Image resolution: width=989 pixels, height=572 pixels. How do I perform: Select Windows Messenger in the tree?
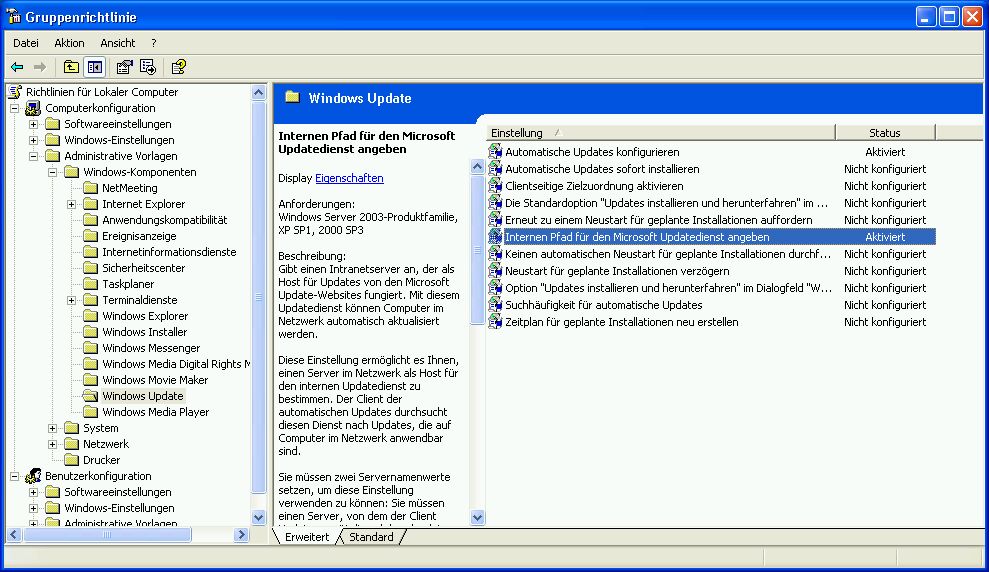tap(151, 348)
